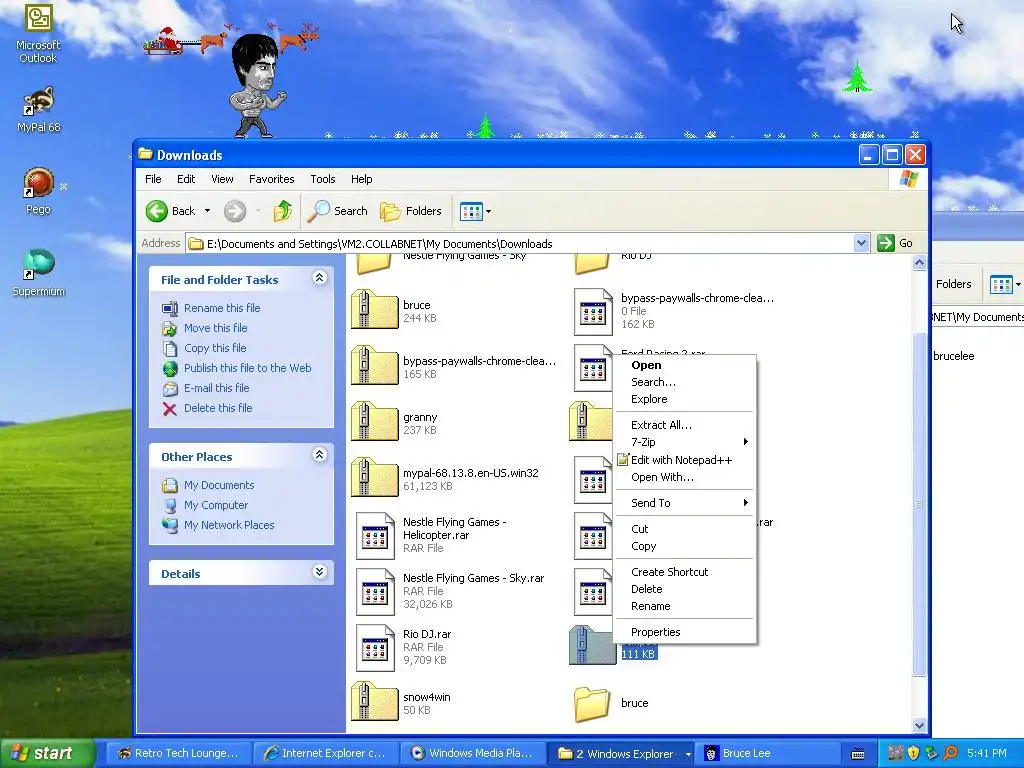Collapse the File and Folder Tasks panel

(x=319, y=278)
